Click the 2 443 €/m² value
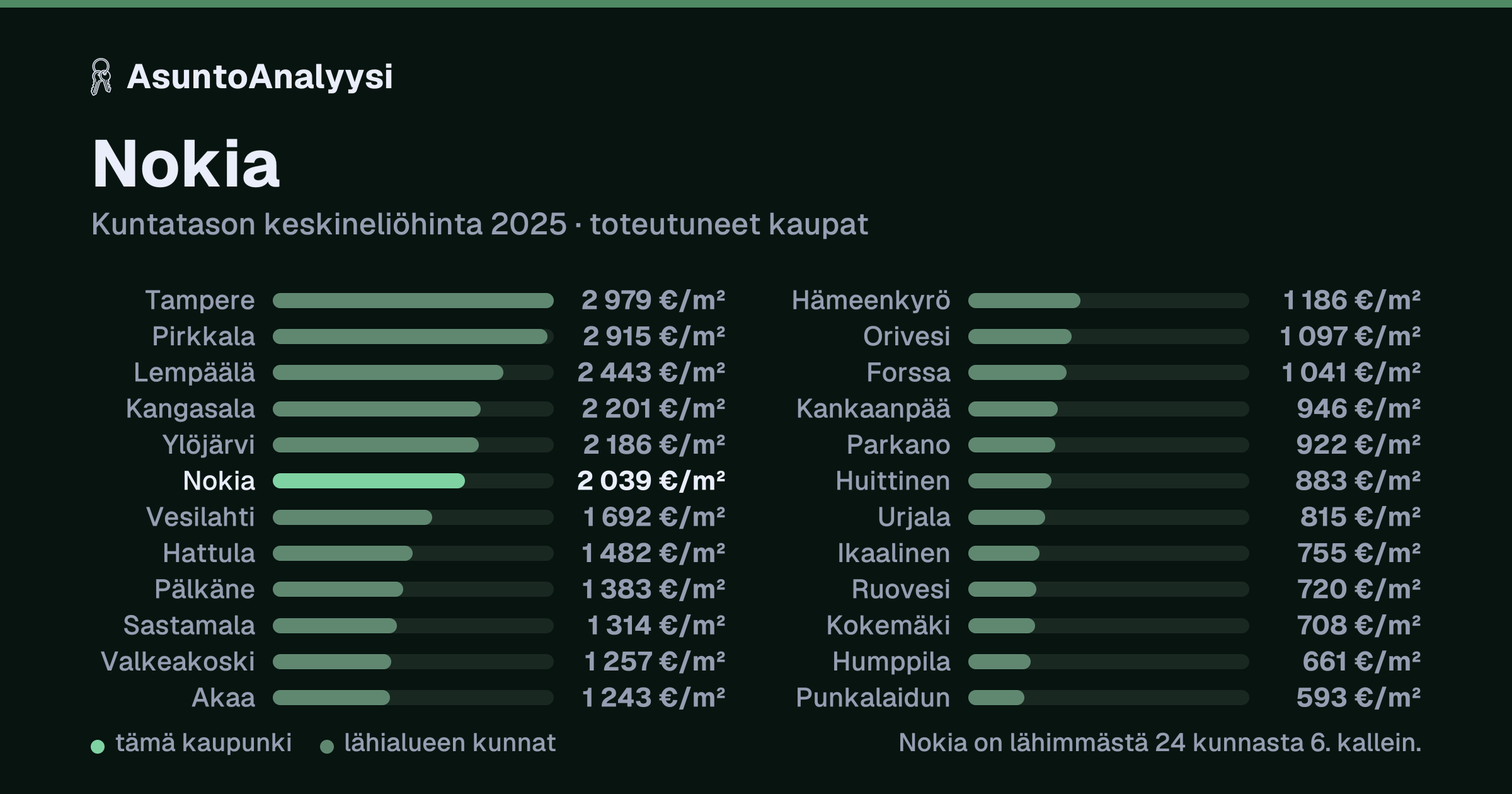The image size is (1512, 794). coord(651,372)
